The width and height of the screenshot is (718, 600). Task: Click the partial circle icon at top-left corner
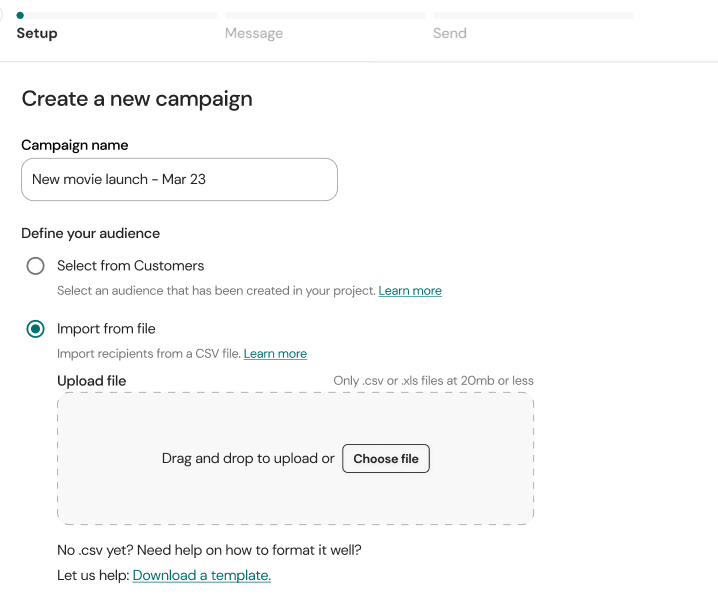[3, 15]
